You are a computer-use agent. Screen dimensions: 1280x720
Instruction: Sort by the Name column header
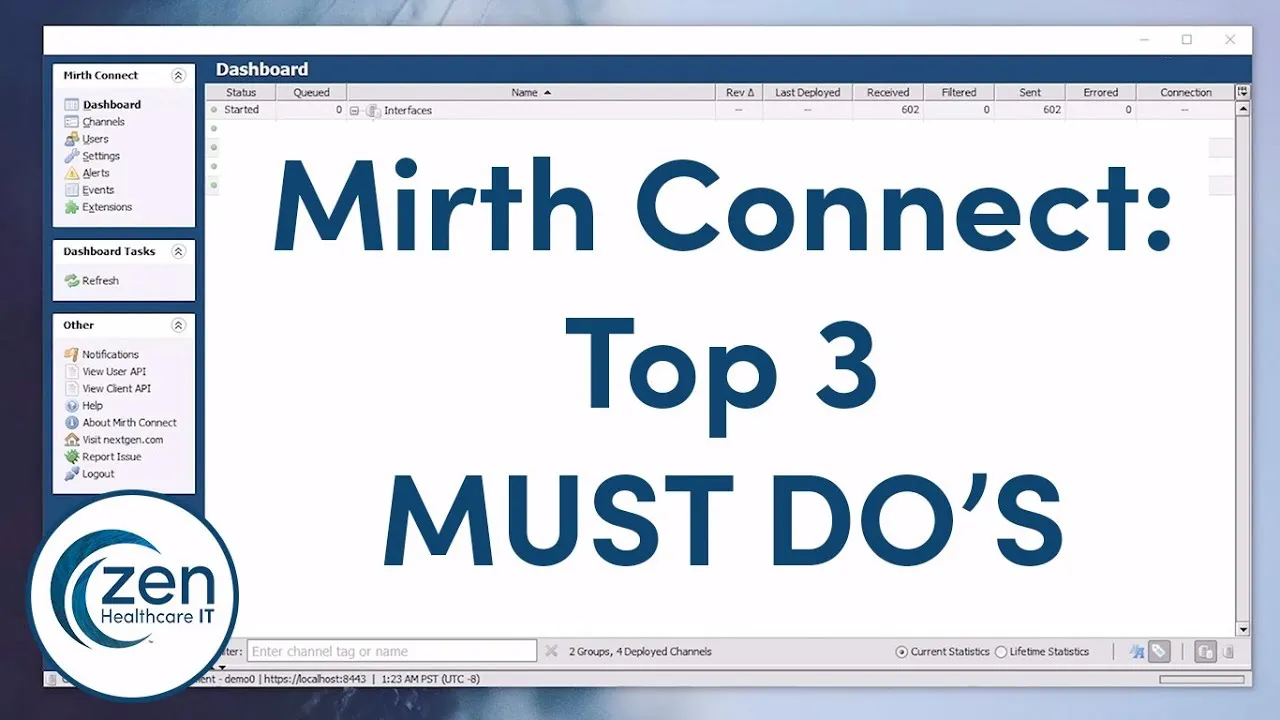[531, 92]
